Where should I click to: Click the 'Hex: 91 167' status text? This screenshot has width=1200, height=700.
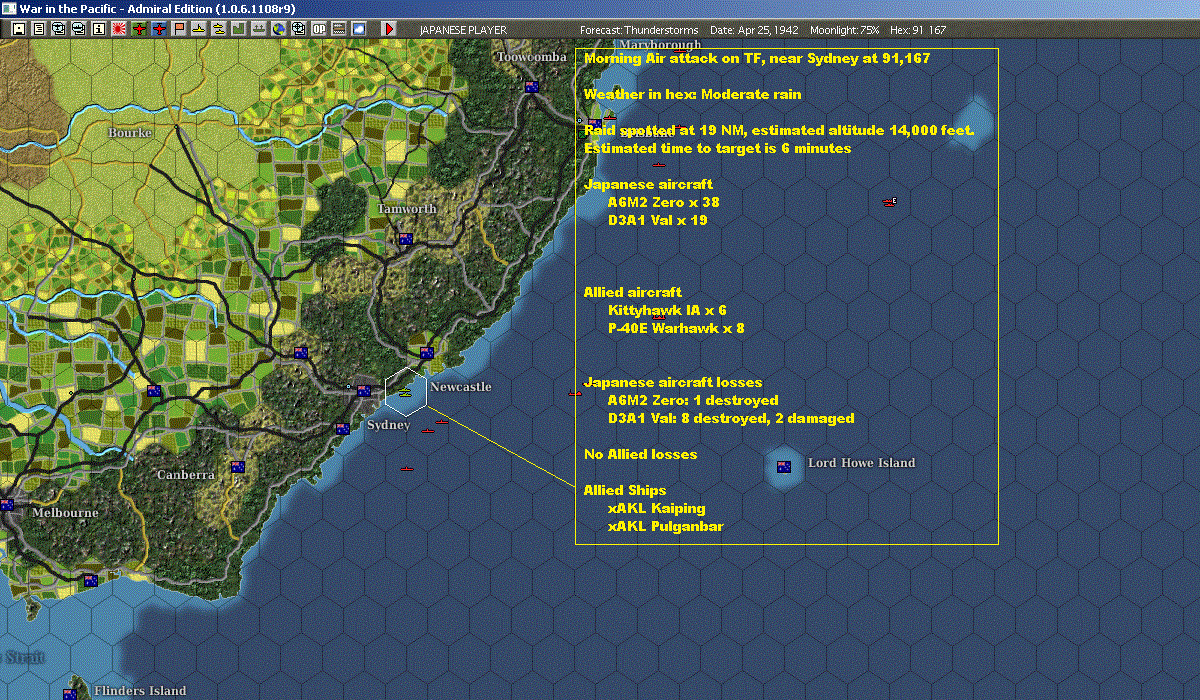click(x=917, y=30)
